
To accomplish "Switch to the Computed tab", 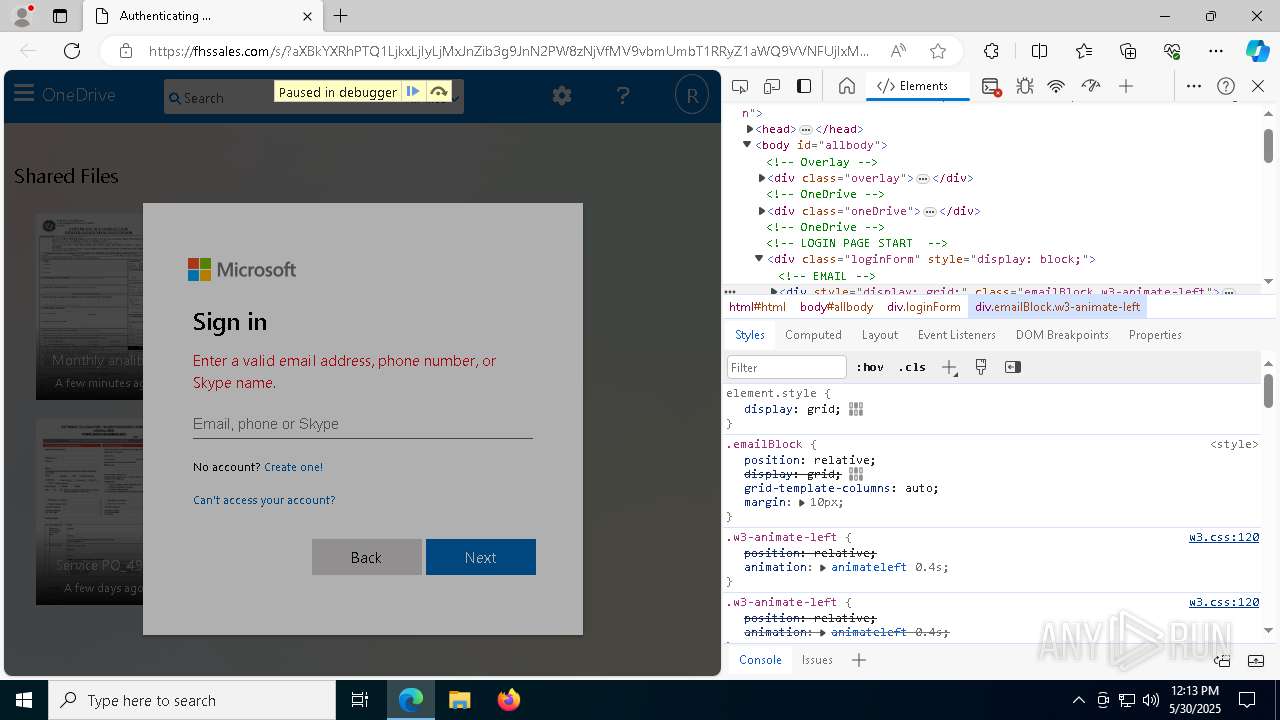I will point(813,335).
